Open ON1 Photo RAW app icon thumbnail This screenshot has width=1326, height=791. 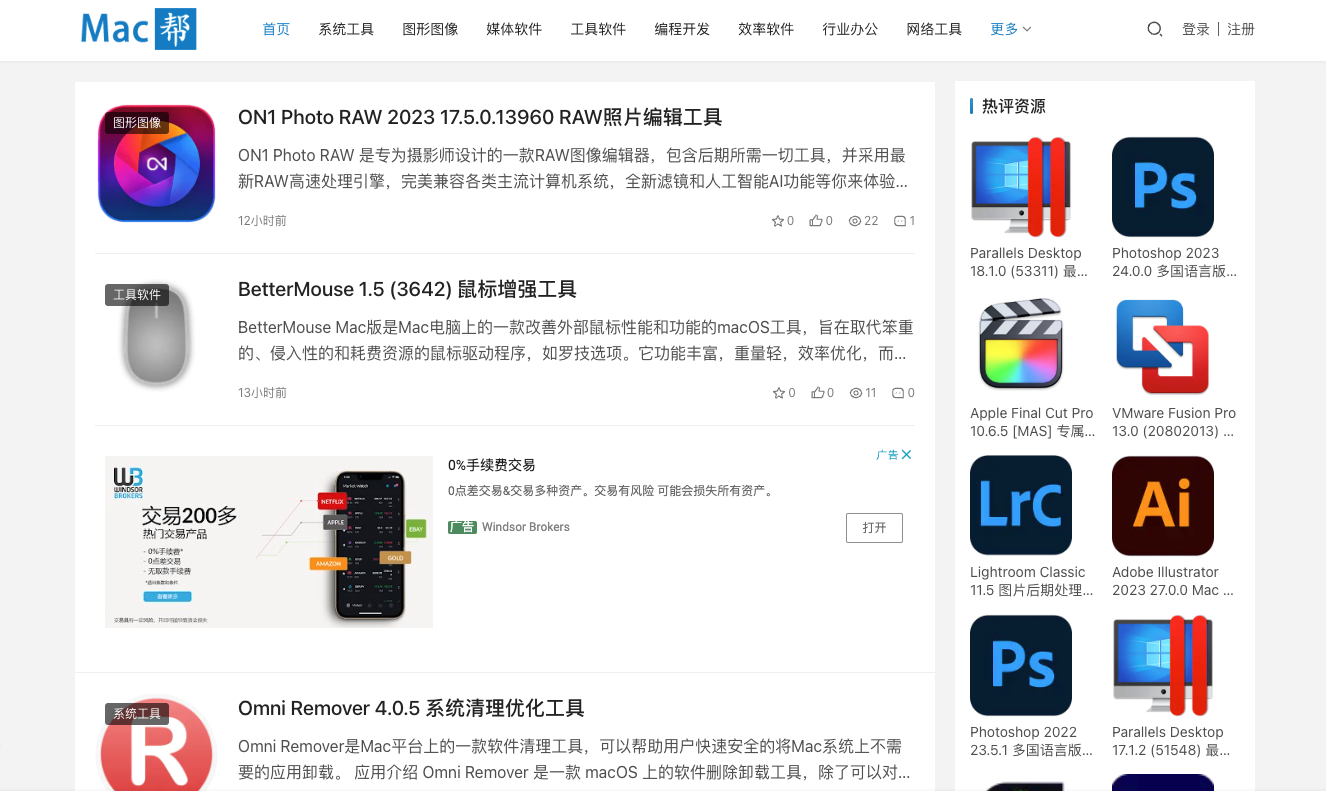click(157, 163)
